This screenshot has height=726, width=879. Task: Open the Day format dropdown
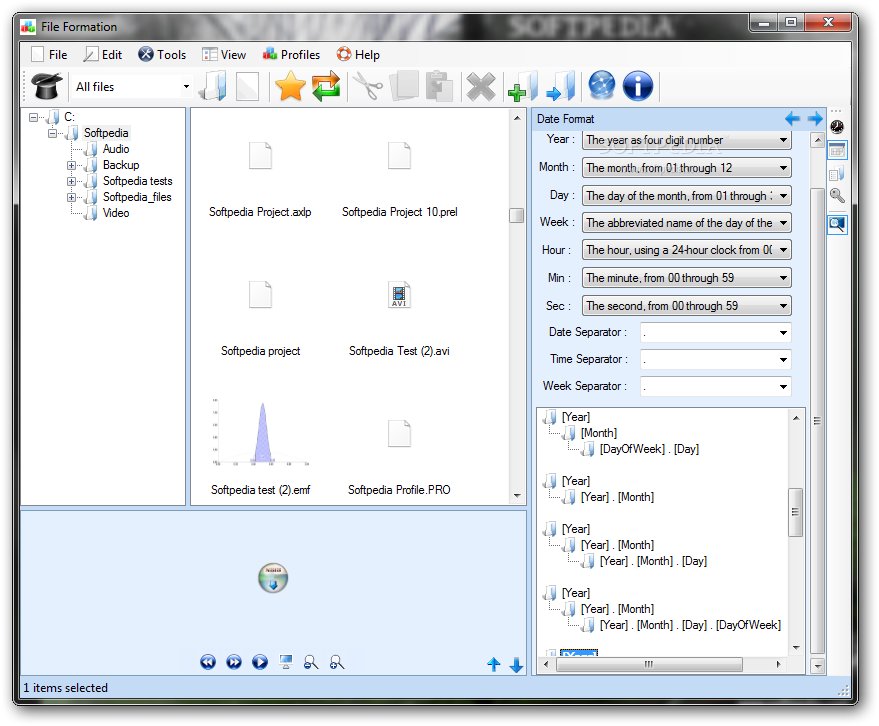coord(783,196)
